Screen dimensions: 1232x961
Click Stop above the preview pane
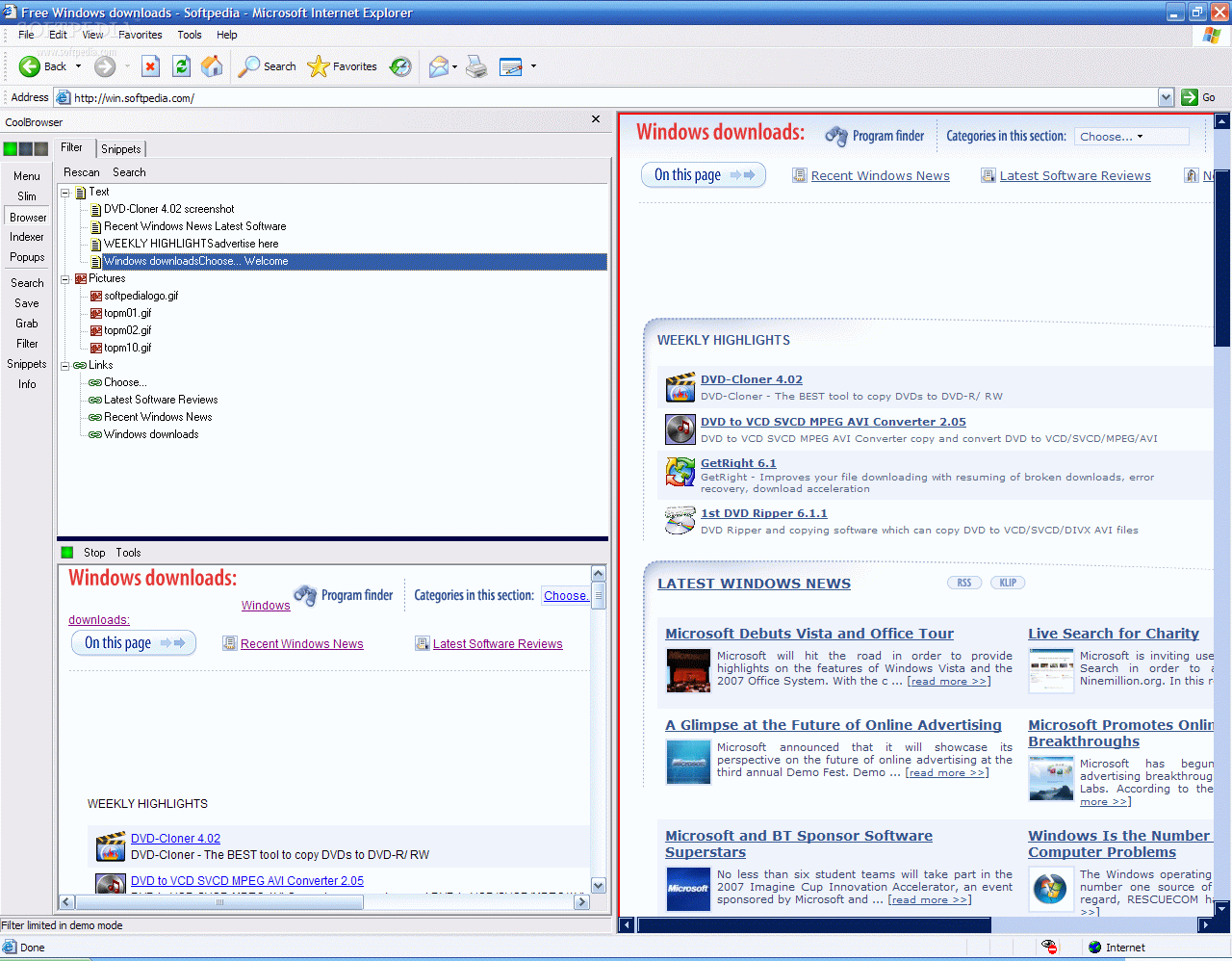(x=94, y=553)
